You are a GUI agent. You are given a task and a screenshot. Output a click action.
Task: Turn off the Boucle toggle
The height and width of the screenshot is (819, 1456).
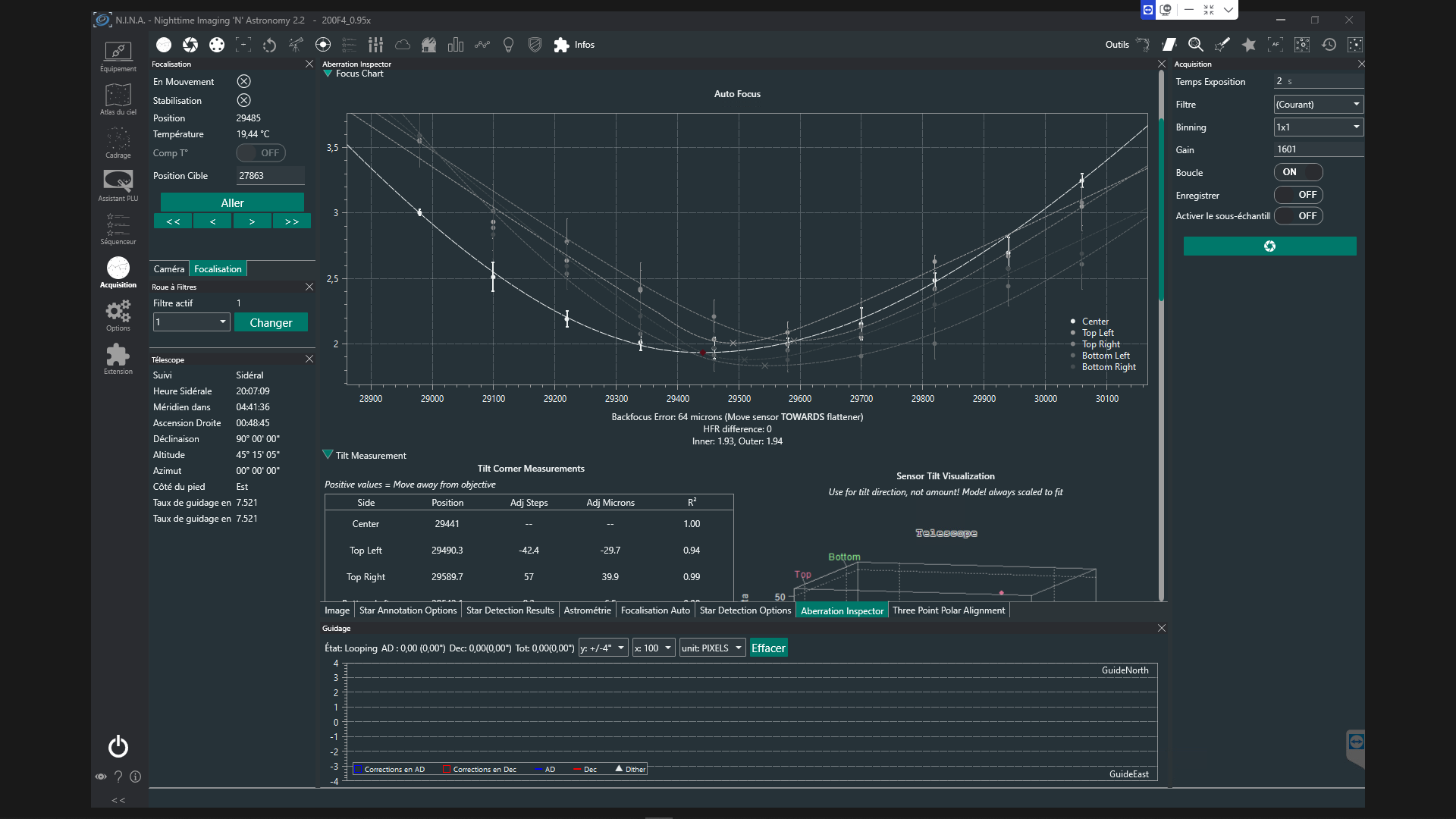(1298, 172)
